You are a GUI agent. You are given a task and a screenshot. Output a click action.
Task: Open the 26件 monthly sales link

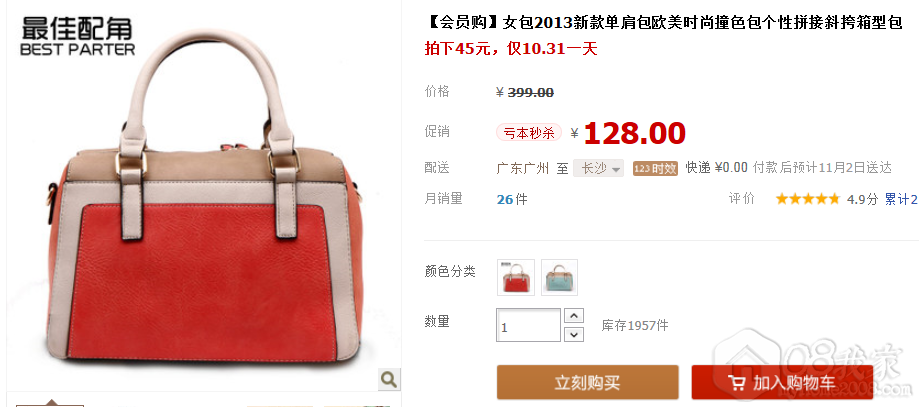click(512, 199)
